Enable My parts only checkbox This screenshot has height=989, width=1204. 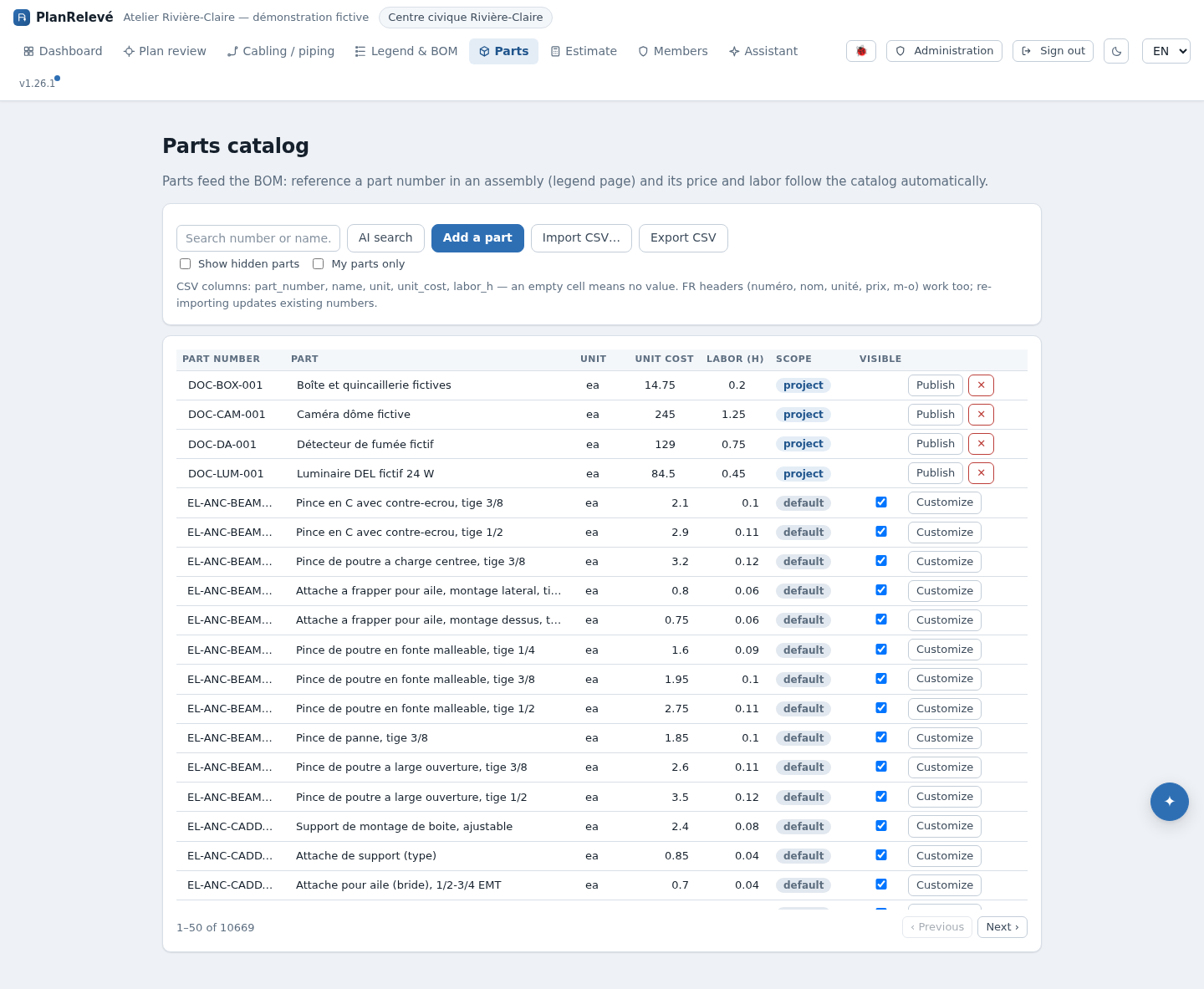(x=319, y=264)
